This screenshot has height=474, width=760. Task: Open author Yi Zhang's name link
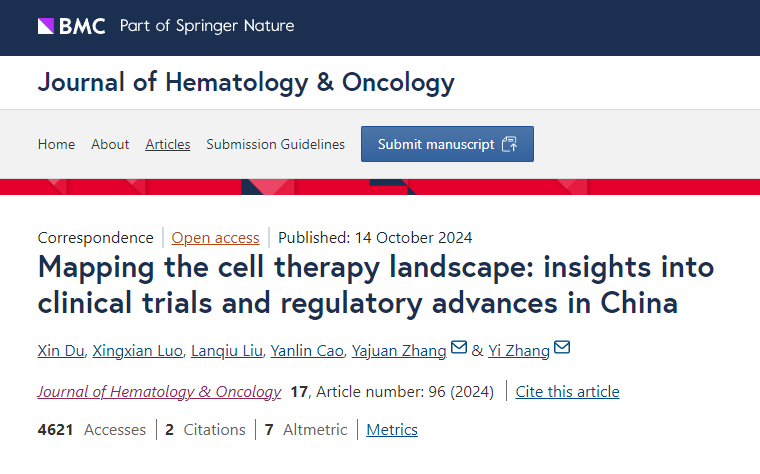[519, 349]
